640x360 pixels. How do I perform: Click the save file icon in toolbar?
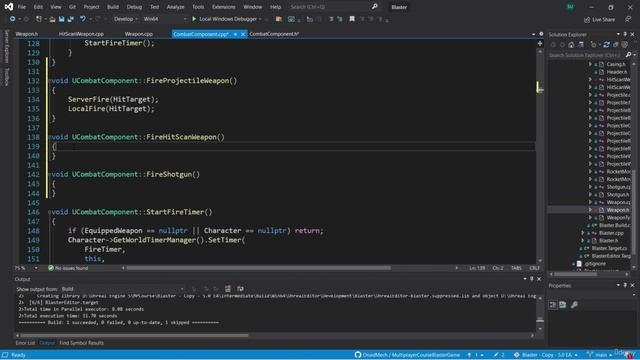click(x=61, y=19)
